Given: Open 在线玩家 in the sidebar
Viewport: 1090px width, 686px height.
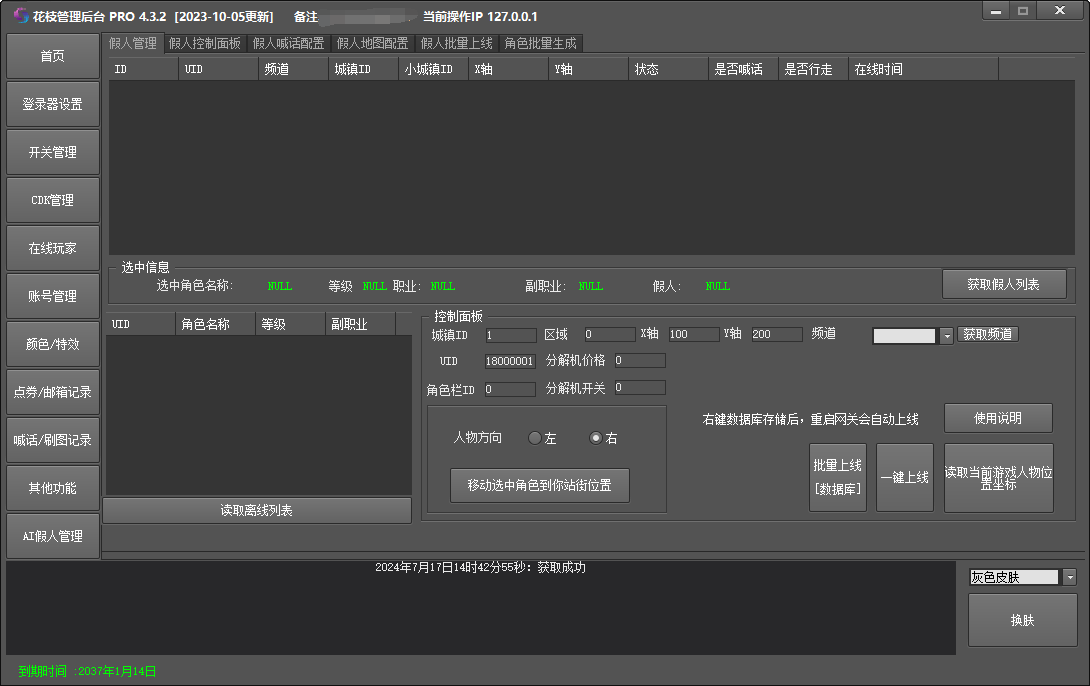Looking at the screenshot, I should (x=53, y=248).
